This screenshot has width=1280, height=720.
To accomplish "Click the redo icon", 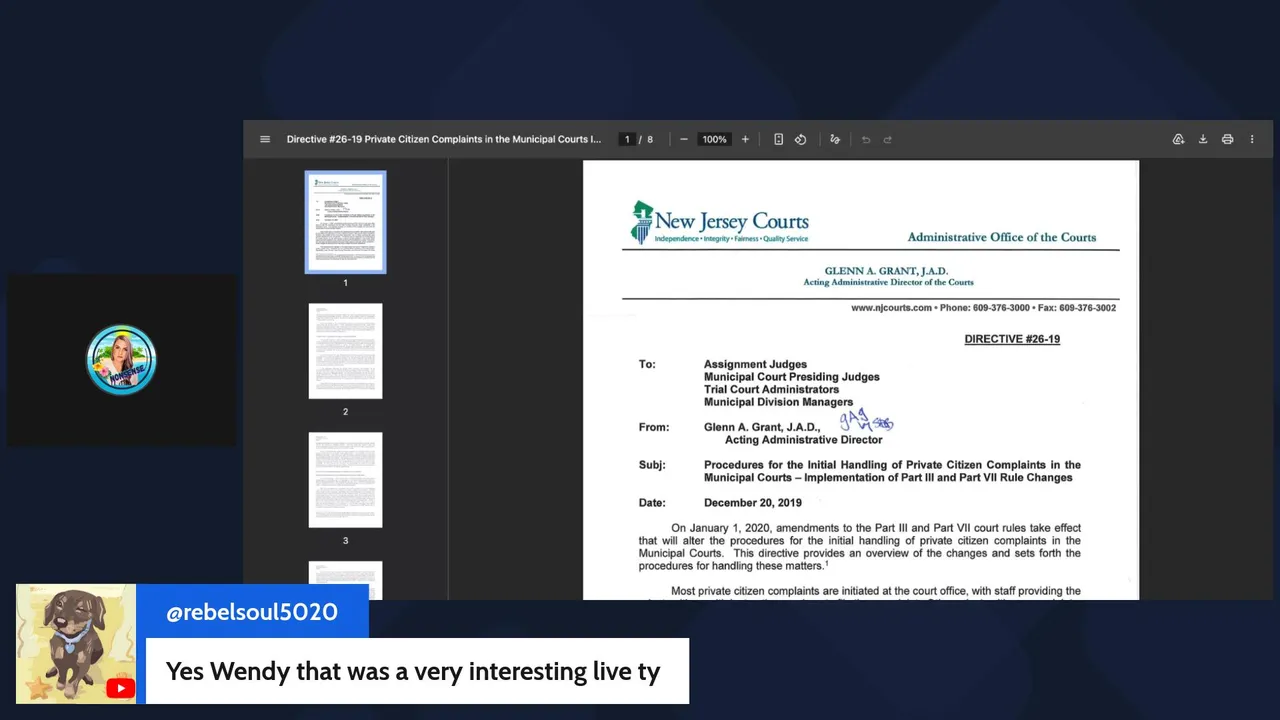I will click(x=887, y=139).
